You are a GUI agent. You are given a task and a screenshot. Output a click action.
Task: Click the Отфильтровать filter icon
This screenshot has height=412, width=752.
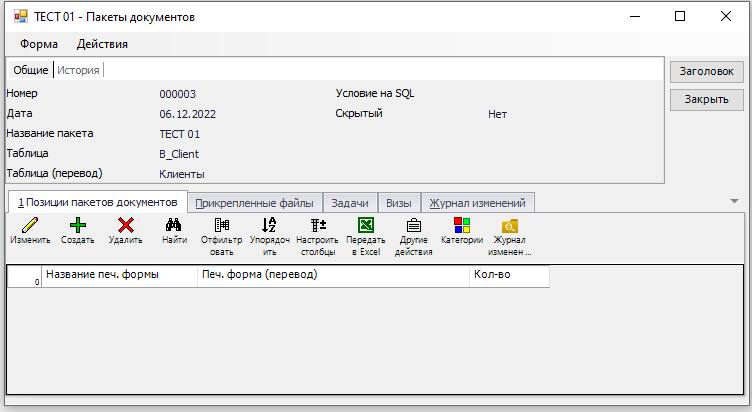coord(221,226)
